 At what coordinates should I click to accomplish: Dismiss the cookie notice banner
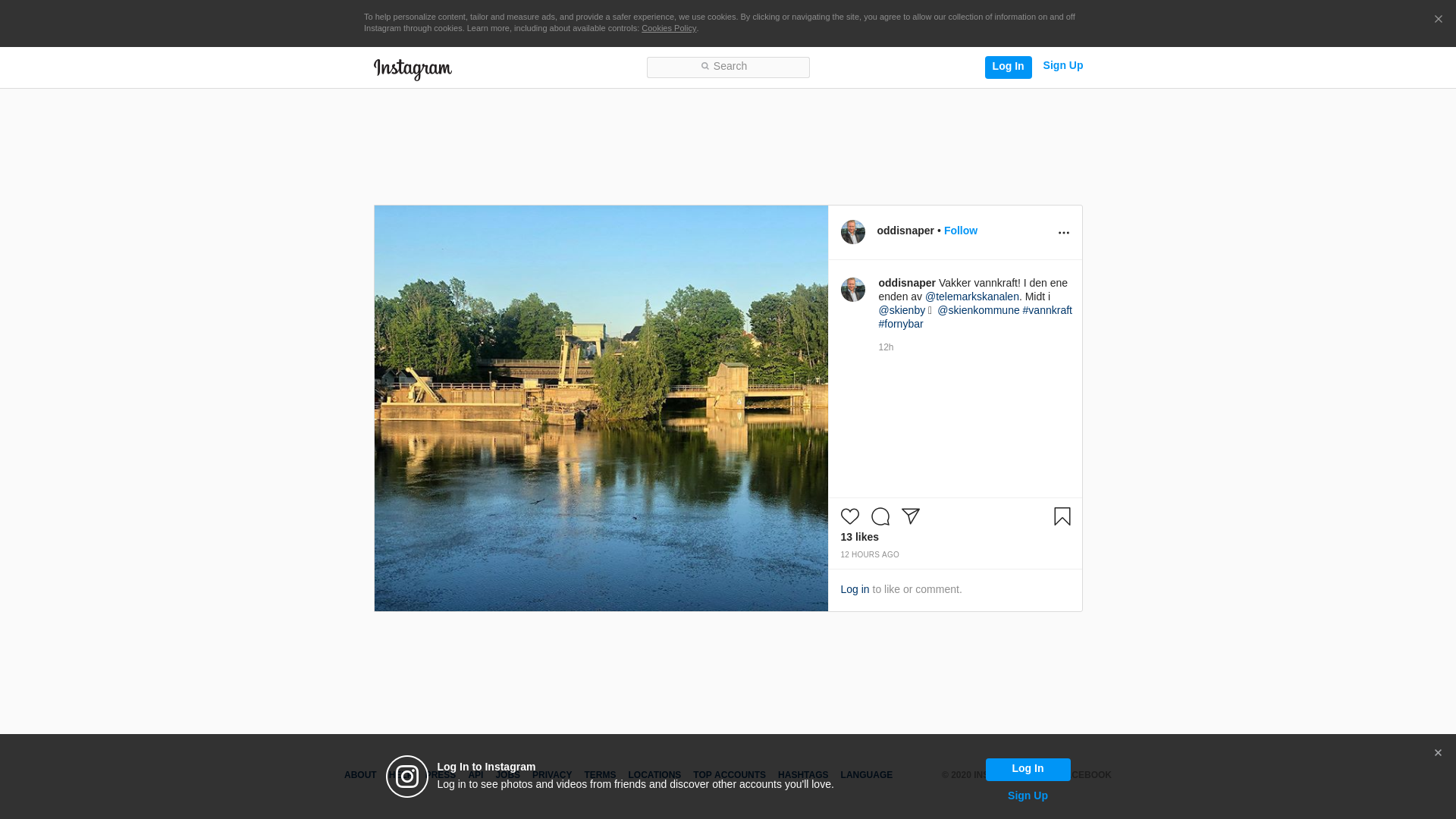[x=1438, y=20]
